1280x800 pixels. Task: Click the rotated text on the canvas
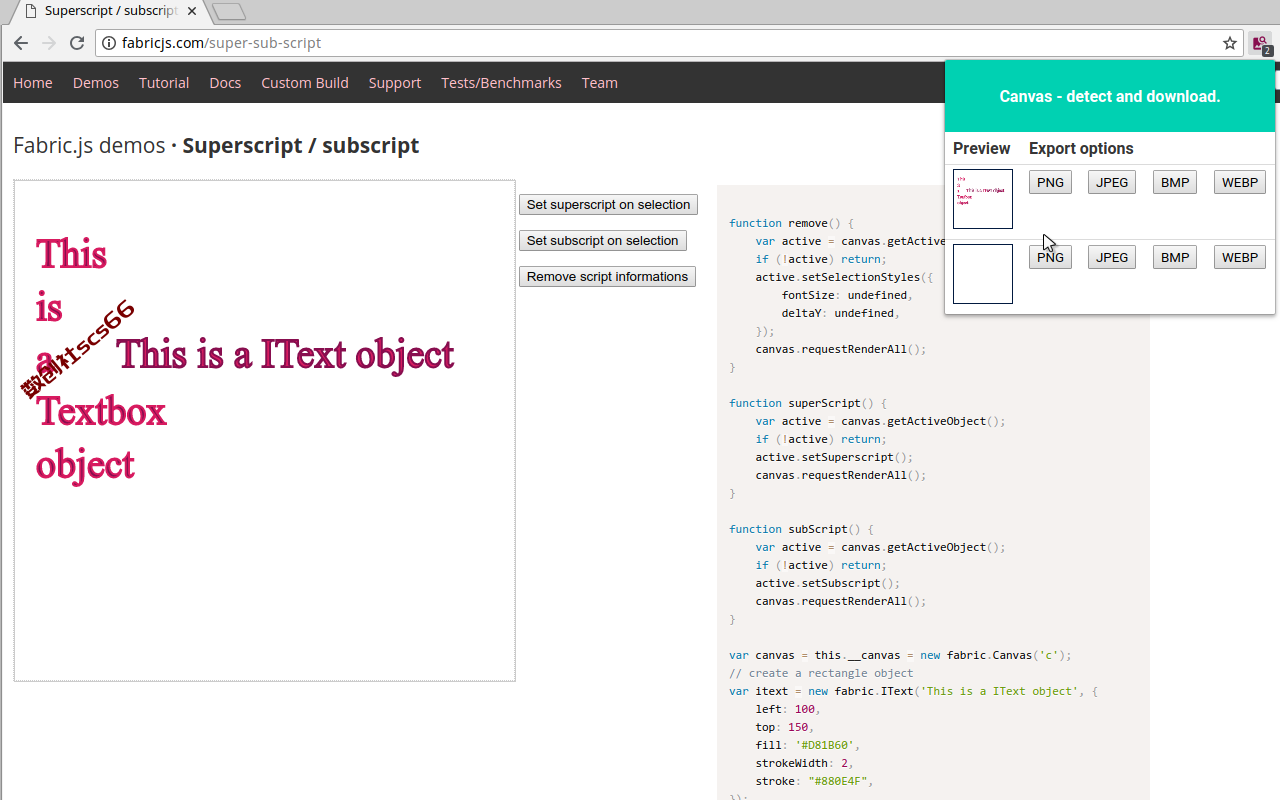[x=78, y=349]
